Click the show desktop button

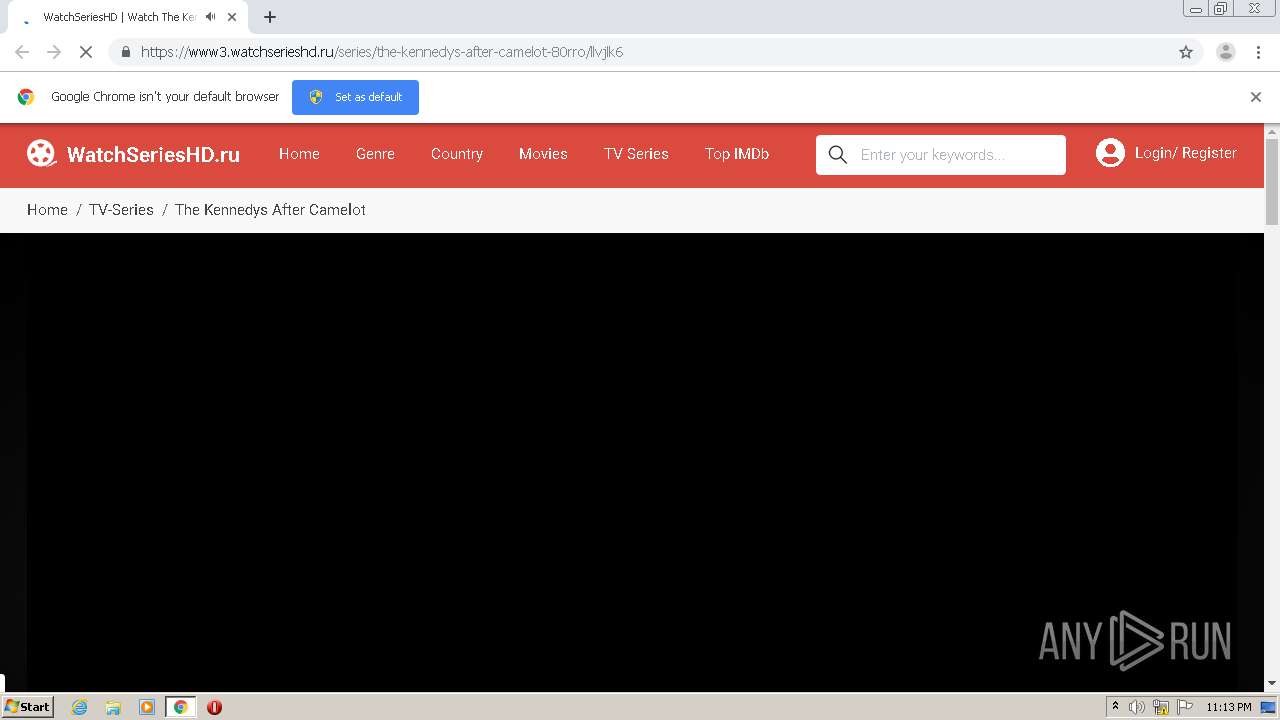pos(1269,707)
